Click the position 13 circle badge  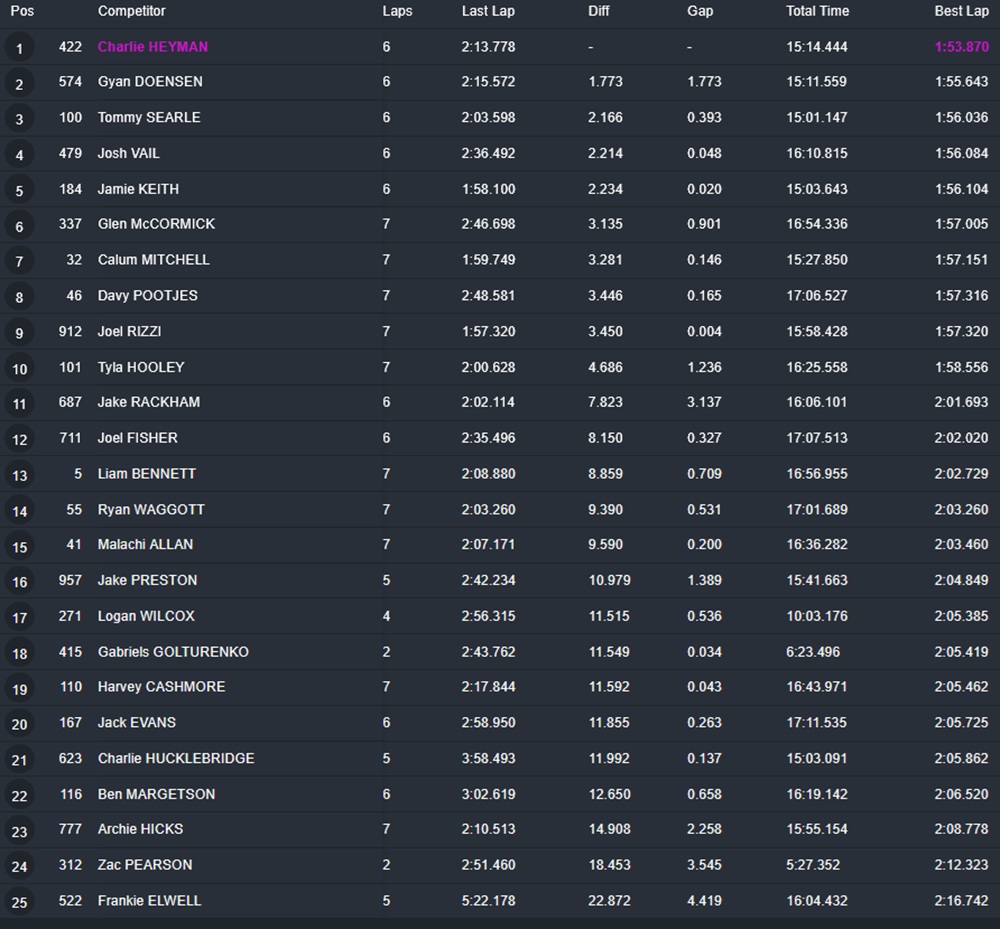point(19,475)
